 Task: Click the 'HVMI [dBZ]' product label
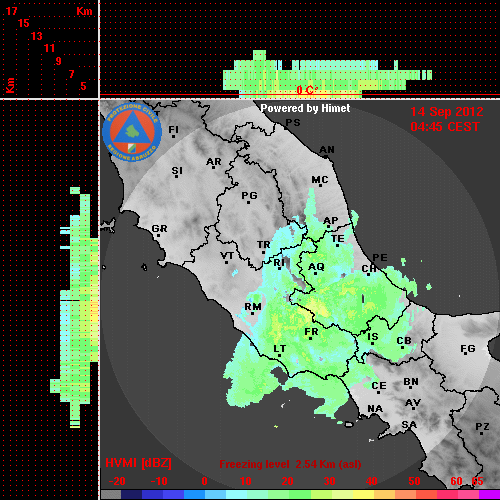(138, 463)
